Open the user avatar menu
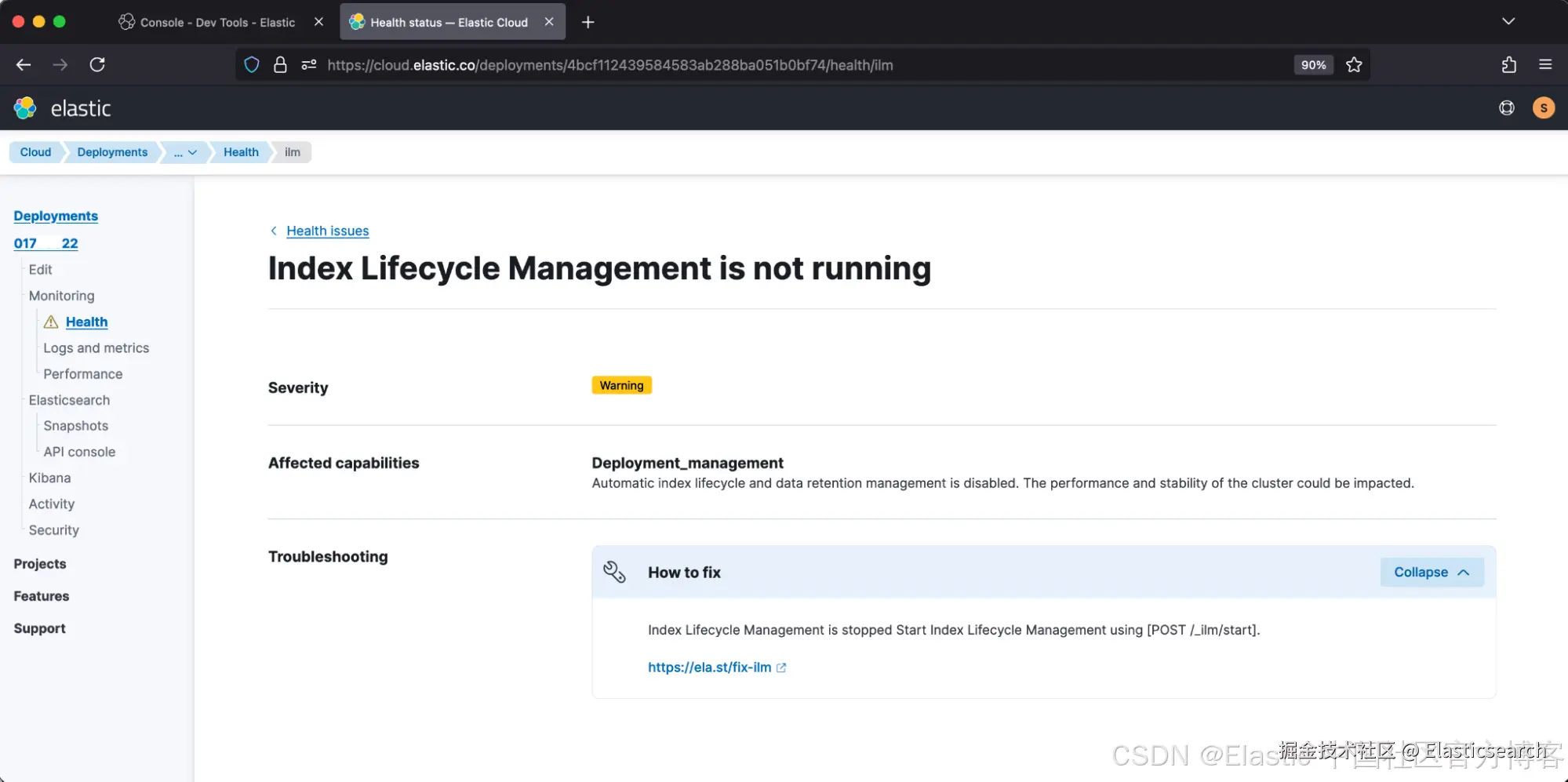The width and height of the screenshot is (1568, 782). 1543,108
